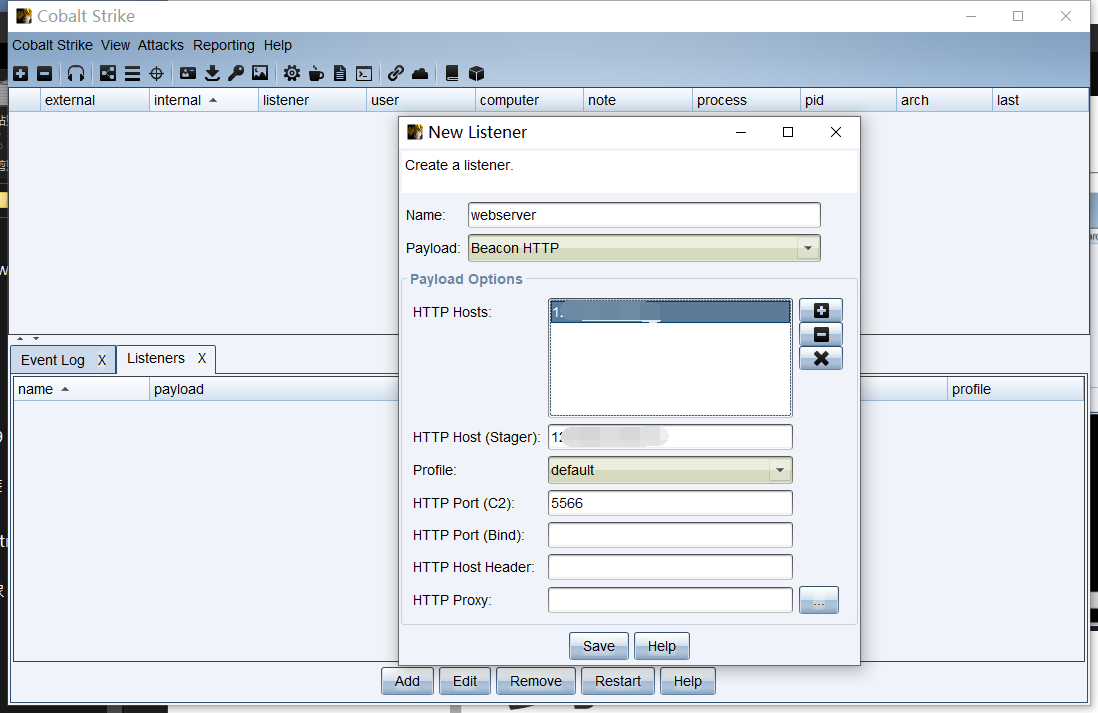This screenshot has height=713, width=1098.
Task: Open screenshots via the picture icon
Action: coord(260,73)
